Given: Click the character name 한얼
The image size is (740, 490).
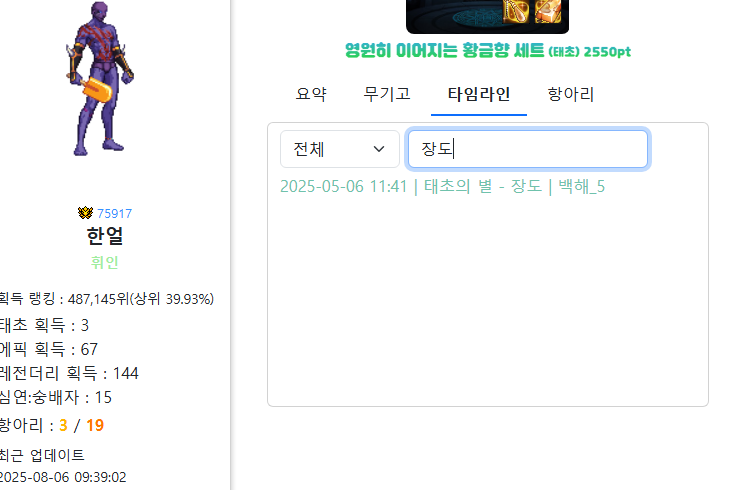Looking at the screenshot, I should point(105,236).
